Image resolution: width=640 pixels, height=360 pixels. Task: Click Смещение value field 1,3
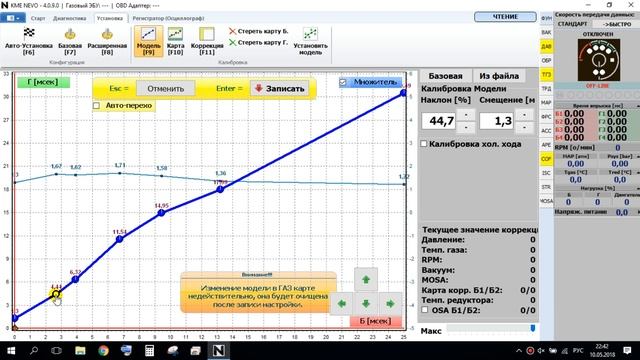pyautogui.click(x=496, y=121)
